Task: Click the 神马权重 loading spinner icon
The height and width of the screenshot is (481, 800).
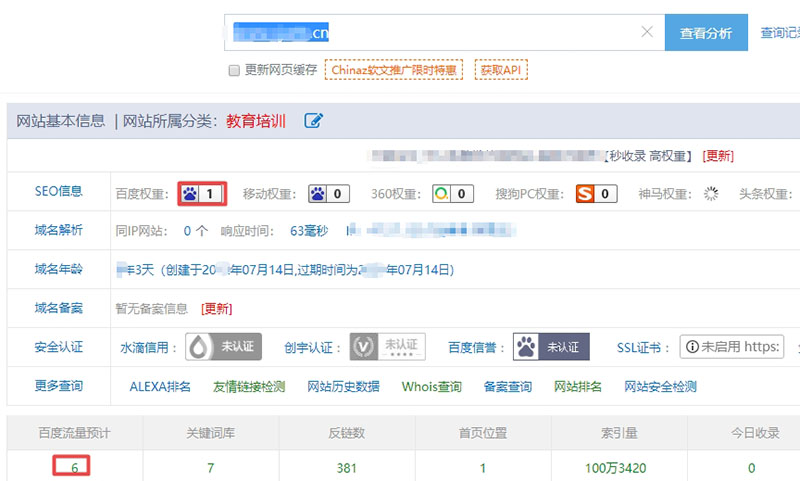Action: (711, 194)
